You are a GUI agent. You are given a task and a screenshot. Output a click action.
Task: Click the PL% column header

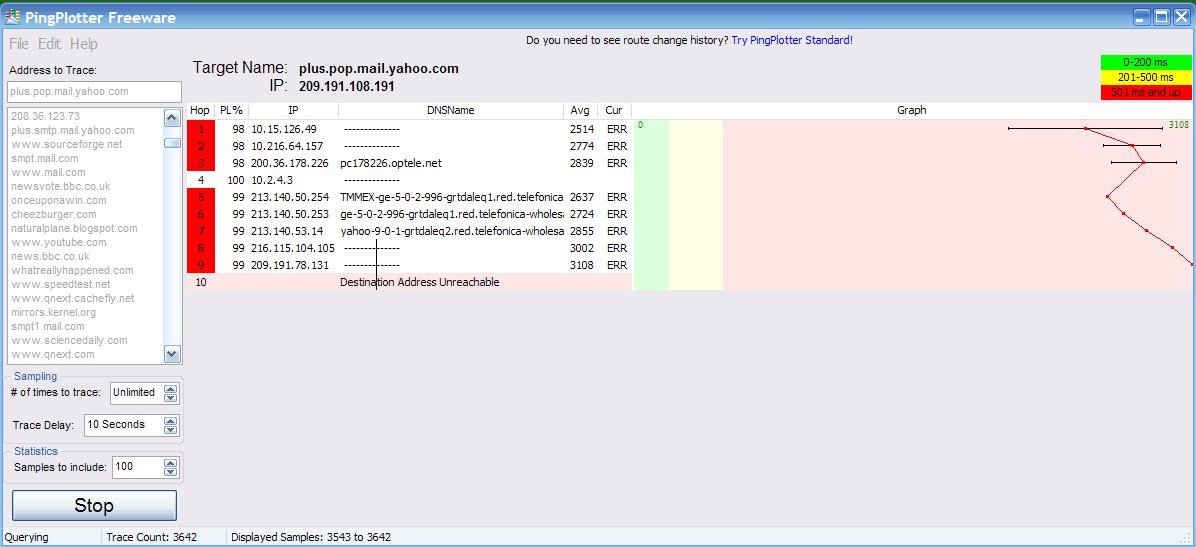231,111
